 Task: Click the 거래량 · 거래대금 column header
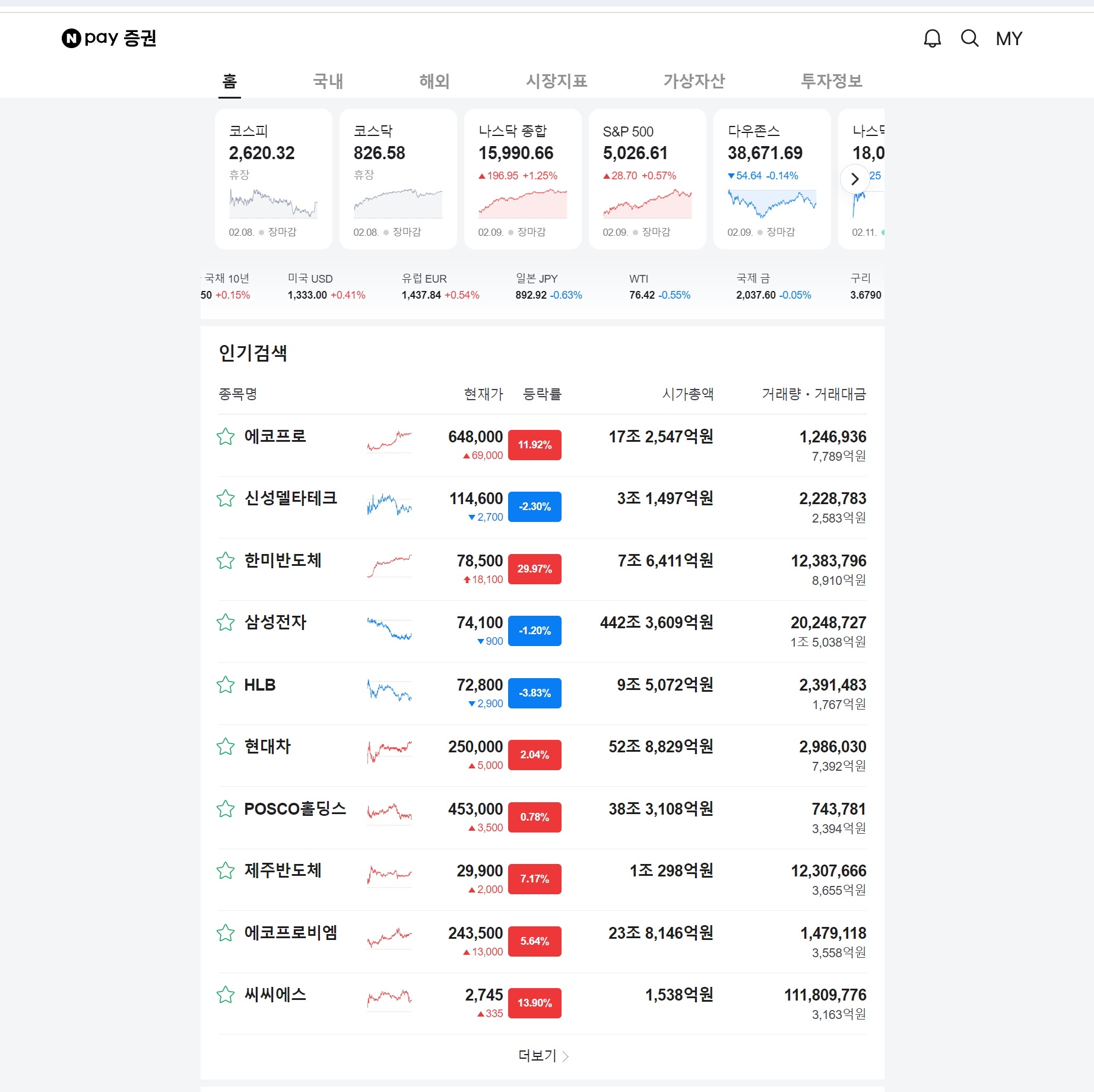[814, 394]
